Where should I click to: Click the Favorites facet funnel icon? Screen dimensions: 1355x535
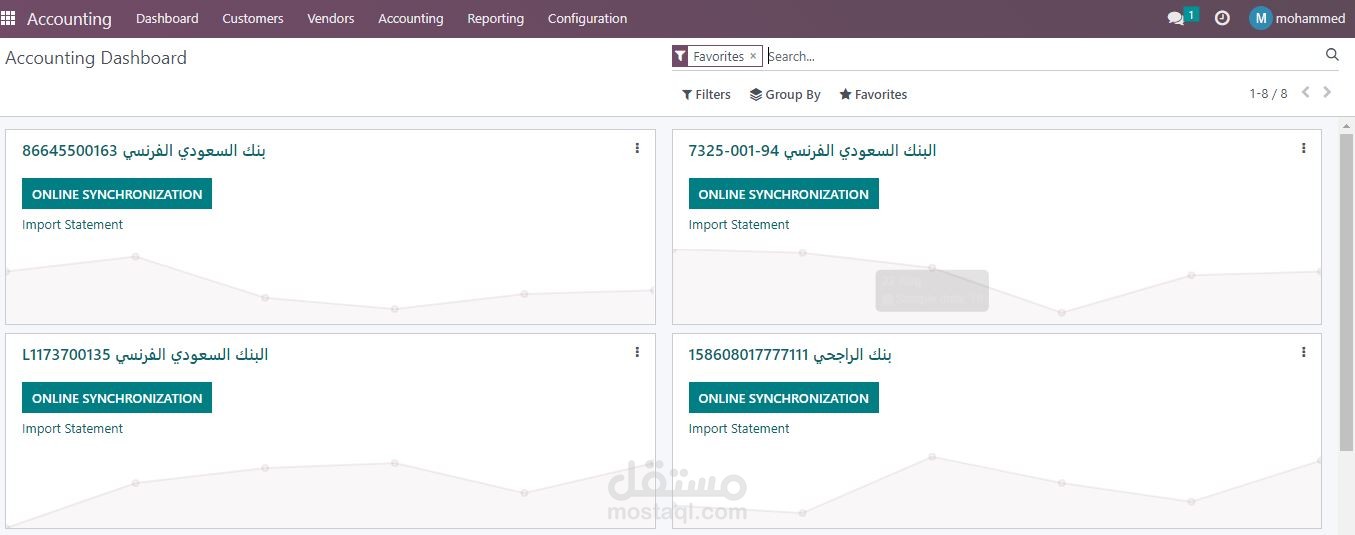(x=680, y=56)
